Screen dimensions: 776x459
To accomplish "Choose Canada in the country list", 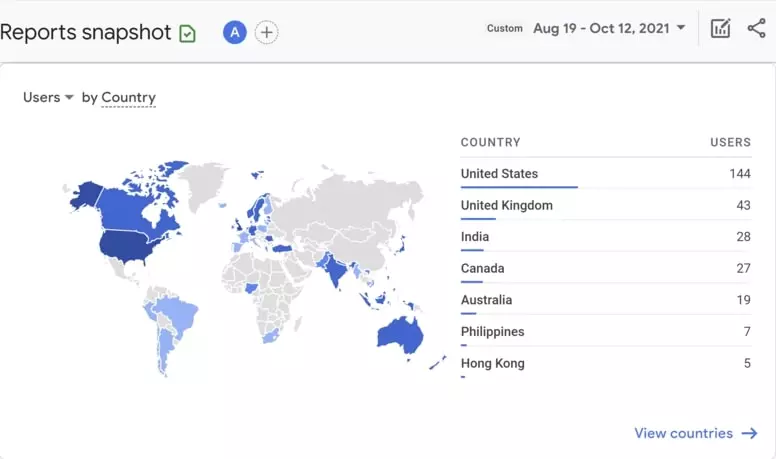I will 606,269.
